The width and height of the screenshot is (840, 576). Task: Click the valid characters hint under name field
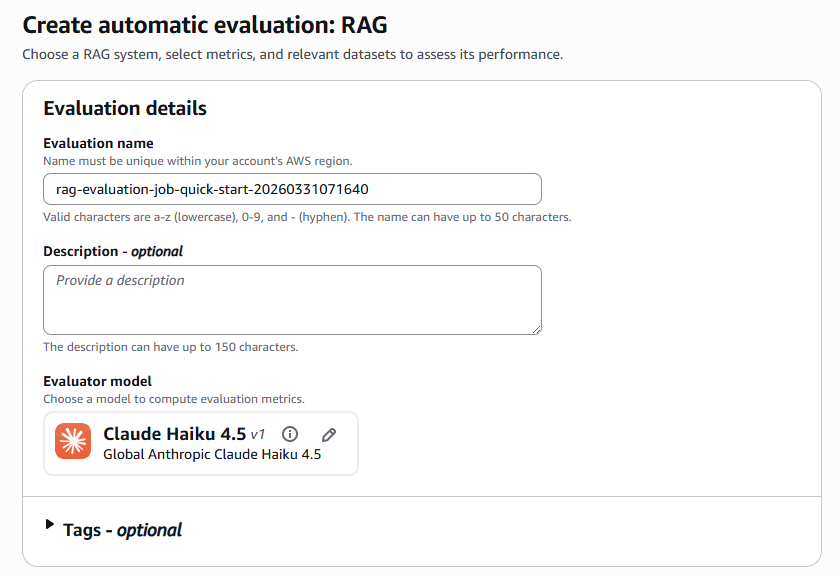coord(307,217)
